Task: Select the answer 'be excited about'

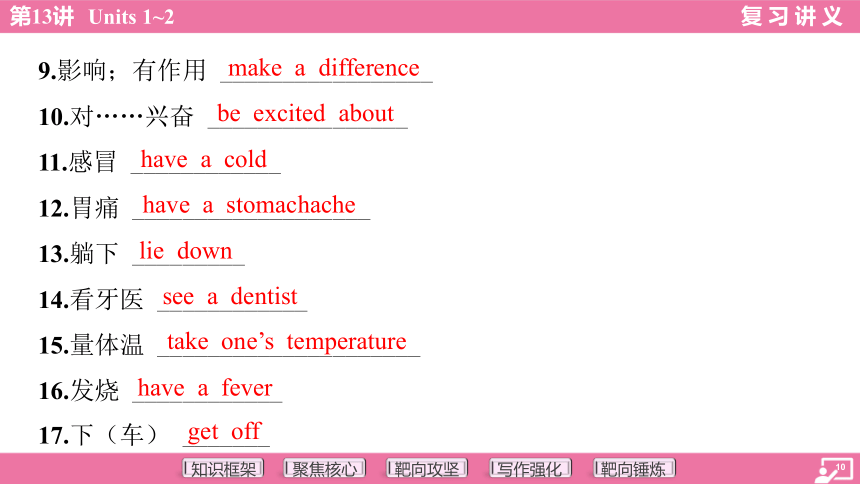Action: click(305, 114)
